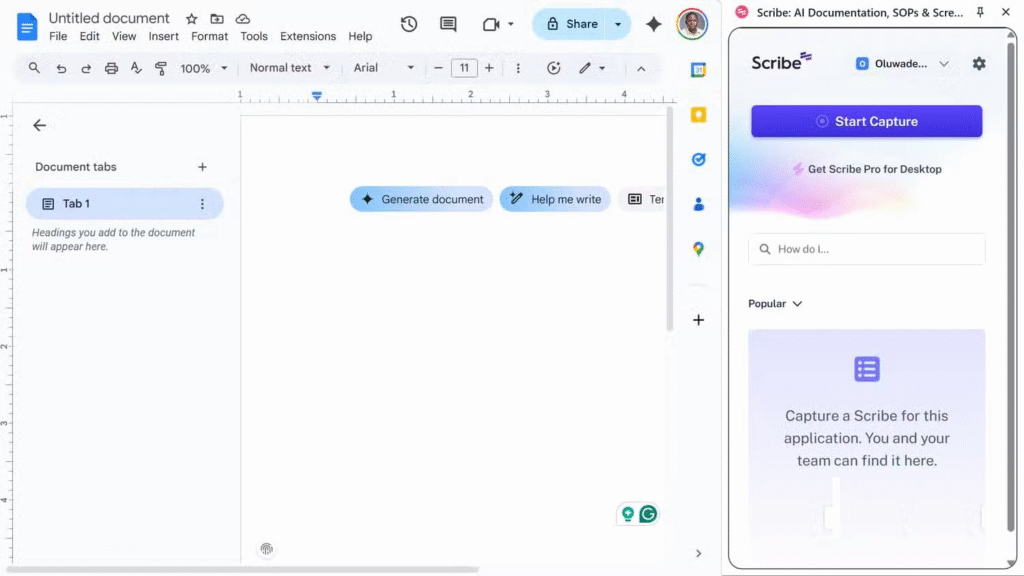This screenshot has width=1024, height=576.
Task: Open Google Tasks in side panel
Action: pos(698,159)
